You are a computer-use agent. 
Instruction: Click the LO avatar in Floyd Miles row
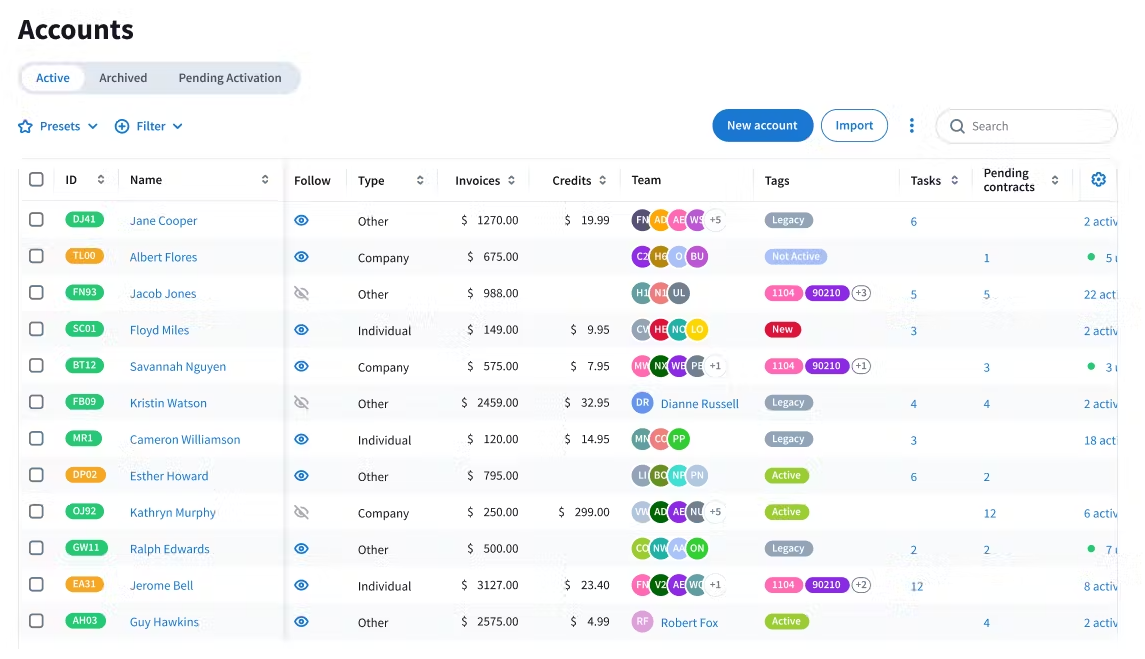click(x=697, y=330)
